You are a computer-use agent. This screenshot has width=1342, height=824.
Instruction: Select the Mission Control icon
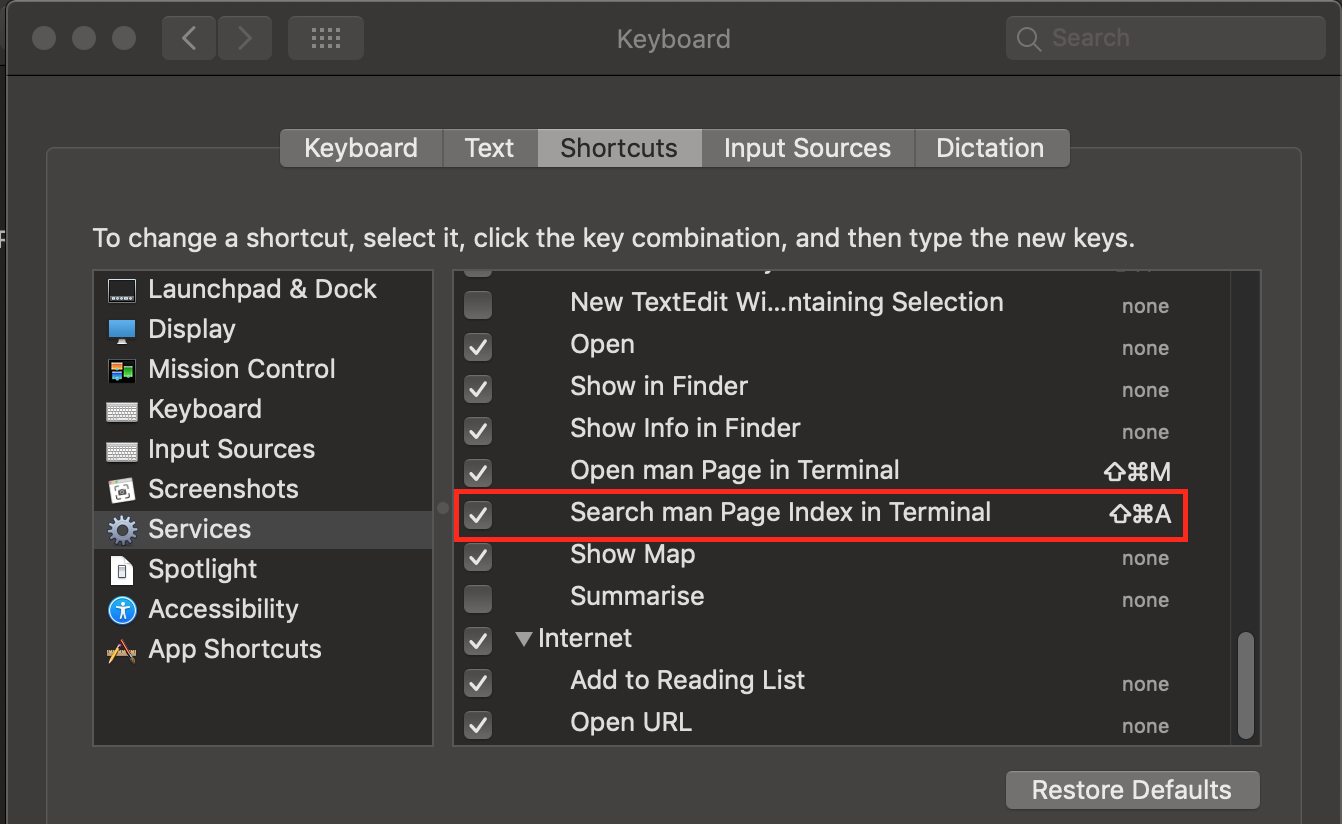pyautogui.click(x=121, y=369)
